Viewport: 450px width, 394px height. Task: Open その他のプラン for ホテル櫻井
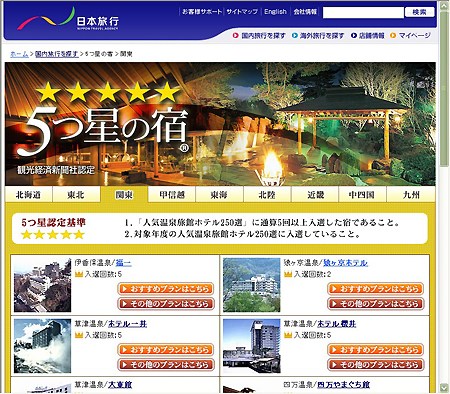click(x=376, y=365)
